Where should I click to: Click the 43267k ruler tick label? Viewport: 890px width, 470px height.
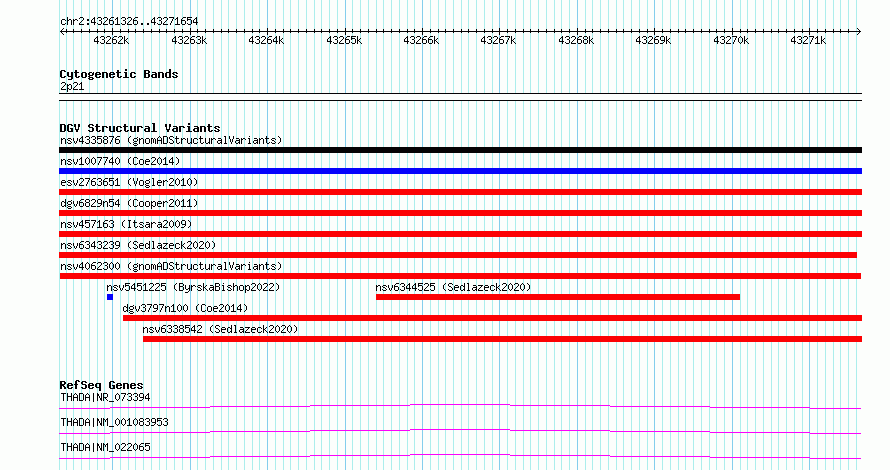coord(498,41)
